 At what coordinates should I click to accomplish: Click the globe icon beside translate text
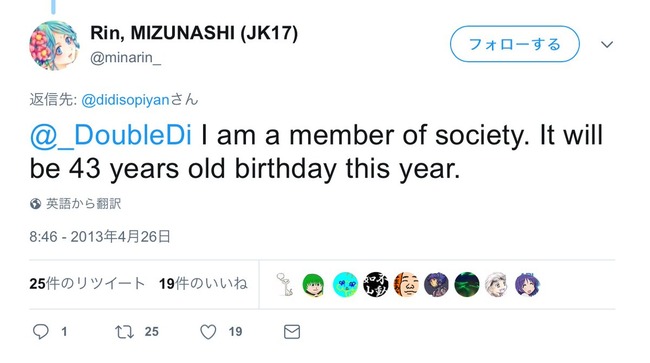35,204
